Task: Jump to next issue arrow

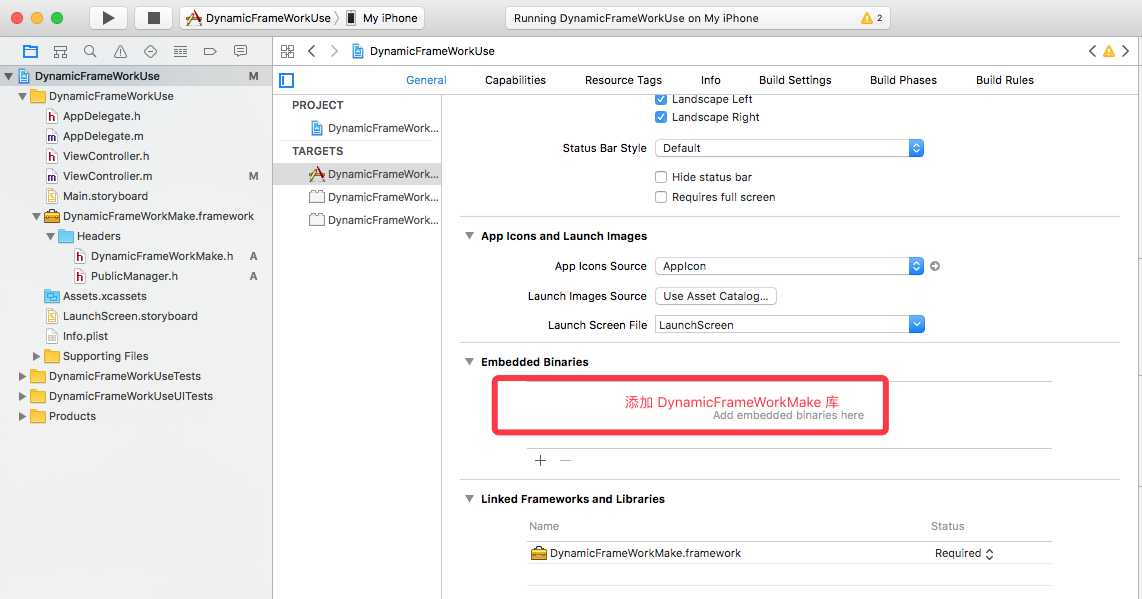Action: coord(1126,51)
